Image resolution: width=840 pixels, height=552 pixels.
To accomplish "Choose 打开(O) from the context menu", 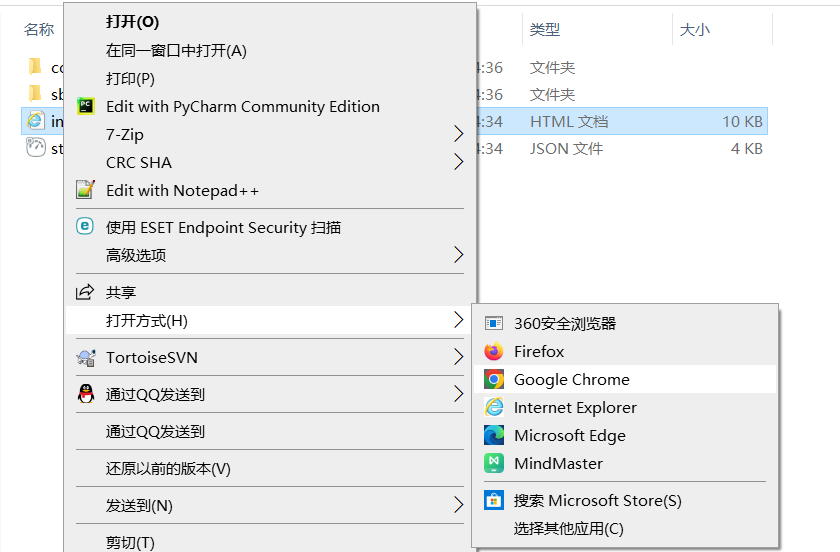I will [x=132, y=22].
